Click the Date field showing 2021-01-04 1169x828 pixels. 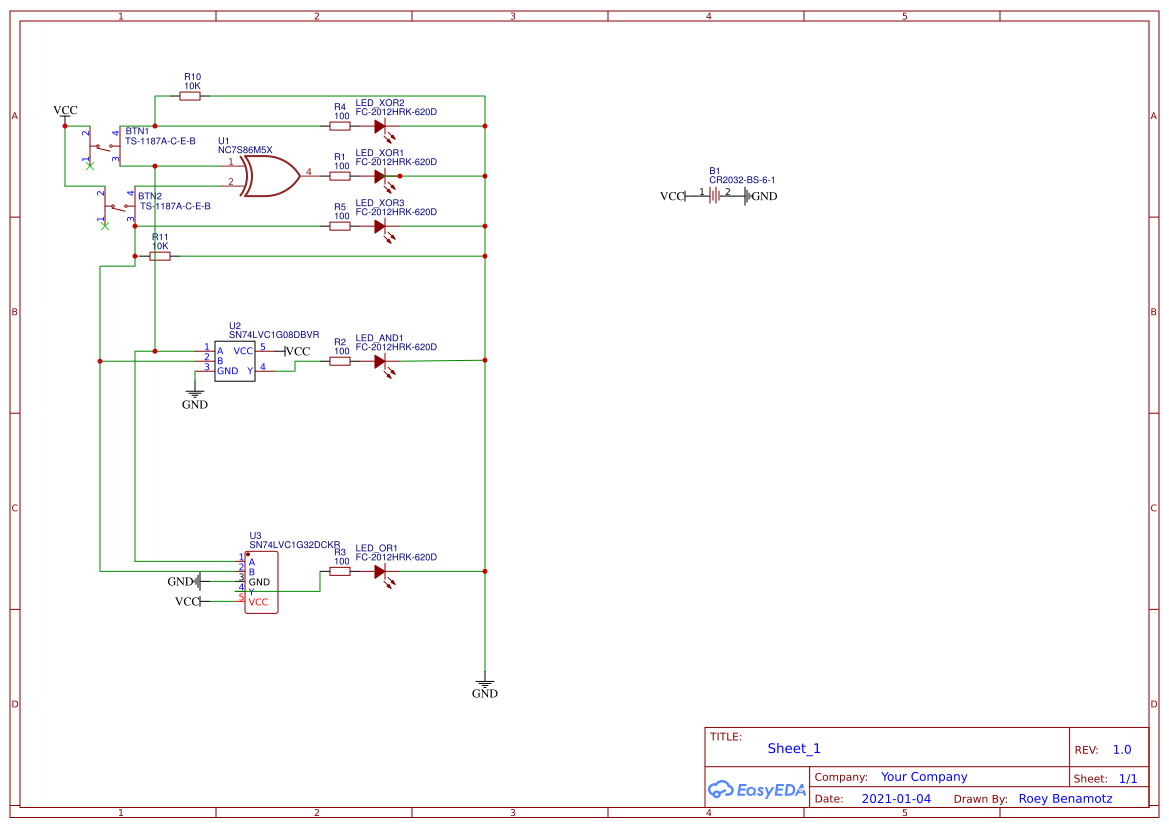click(898, 798)
